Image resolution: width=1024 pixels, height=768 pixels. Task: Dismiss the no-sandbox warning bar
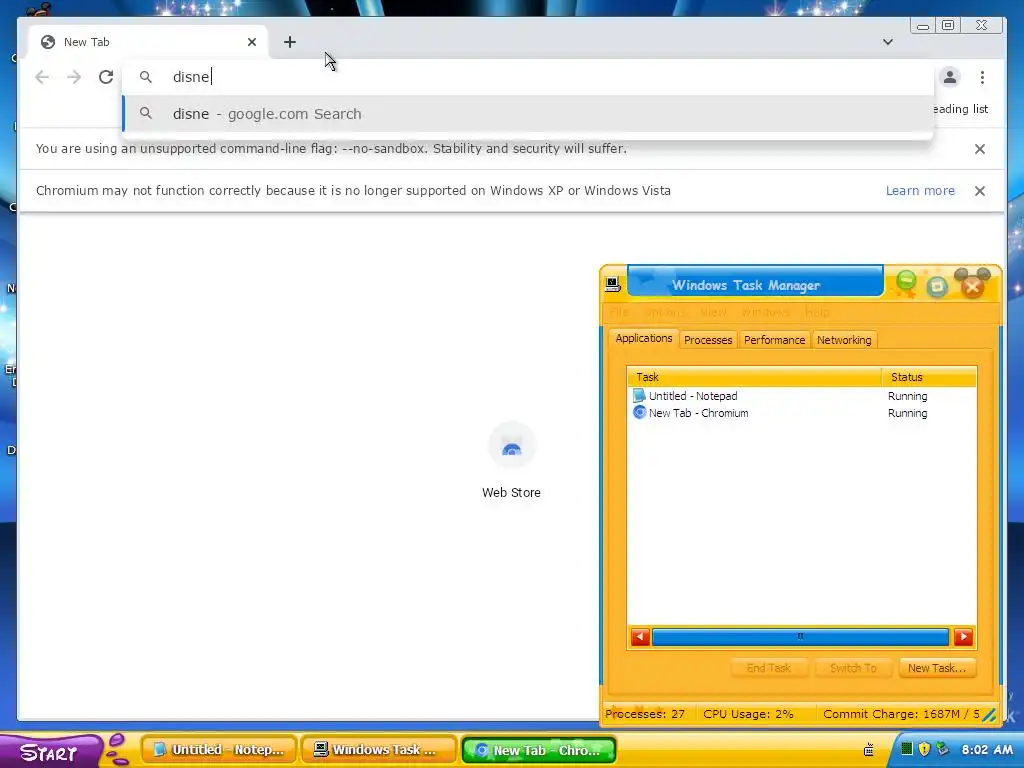(x=980, y=149)
